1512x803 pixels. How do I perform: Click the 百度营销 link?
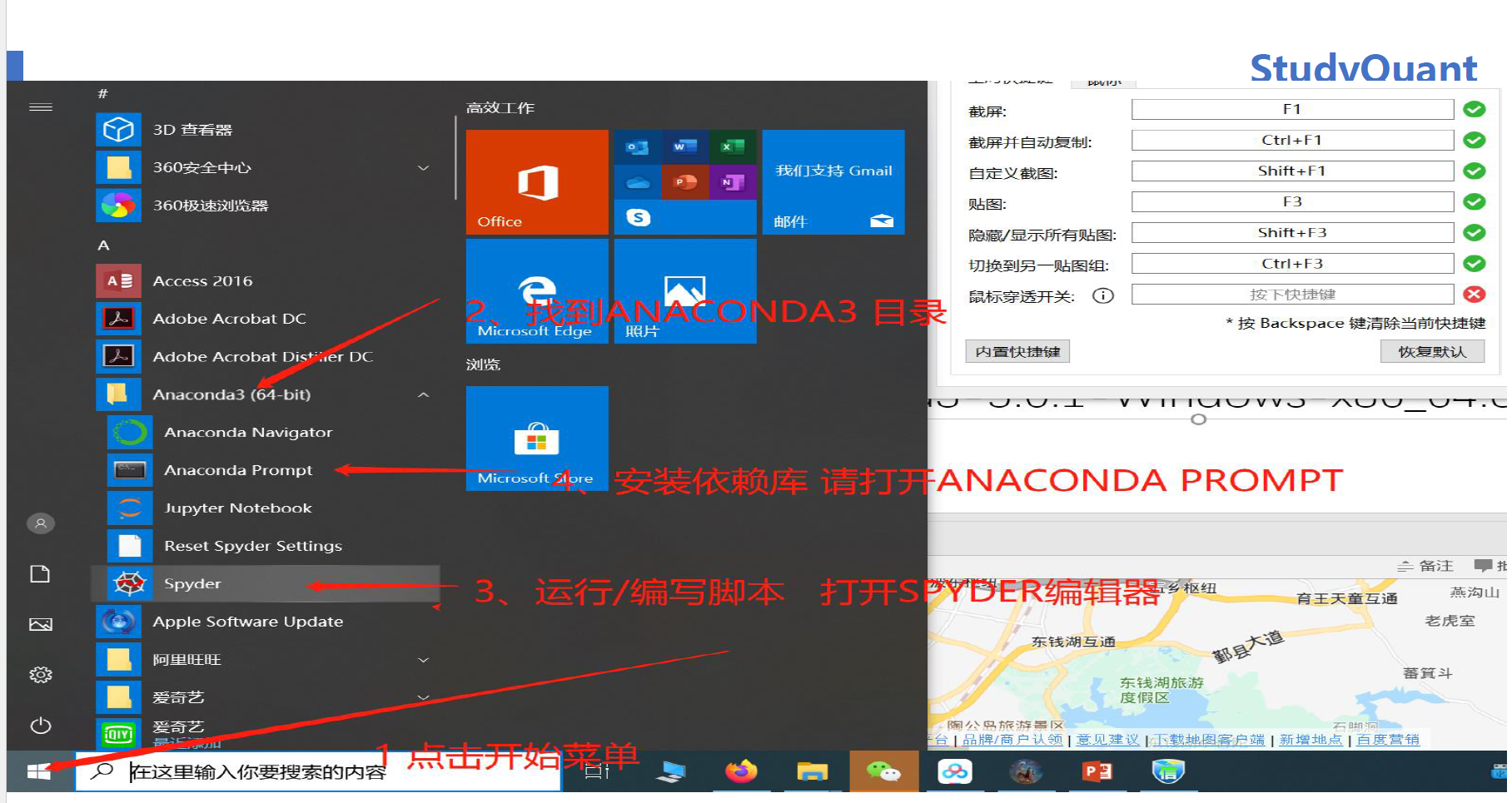point(1388,740)
